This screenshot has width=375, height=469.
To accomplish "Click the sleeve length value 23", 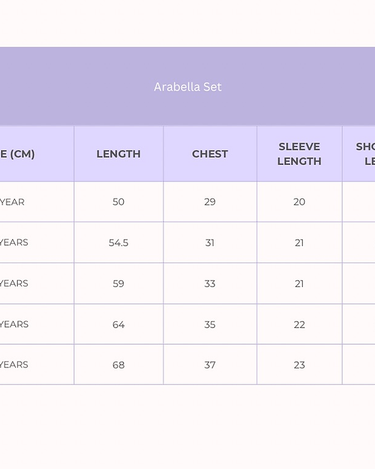I will [299, 365].
